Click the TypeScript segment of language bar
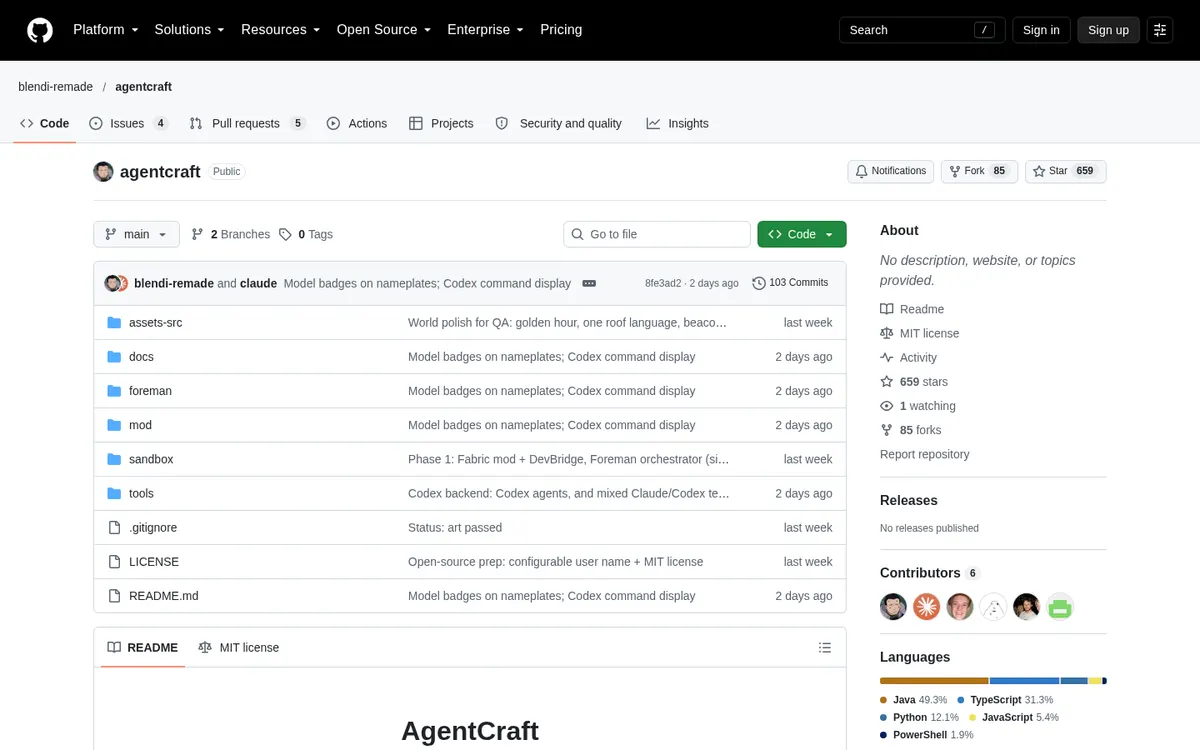Image resolution: width=1200 pixels, height=750 pixels. click(x=1026, y=681)
